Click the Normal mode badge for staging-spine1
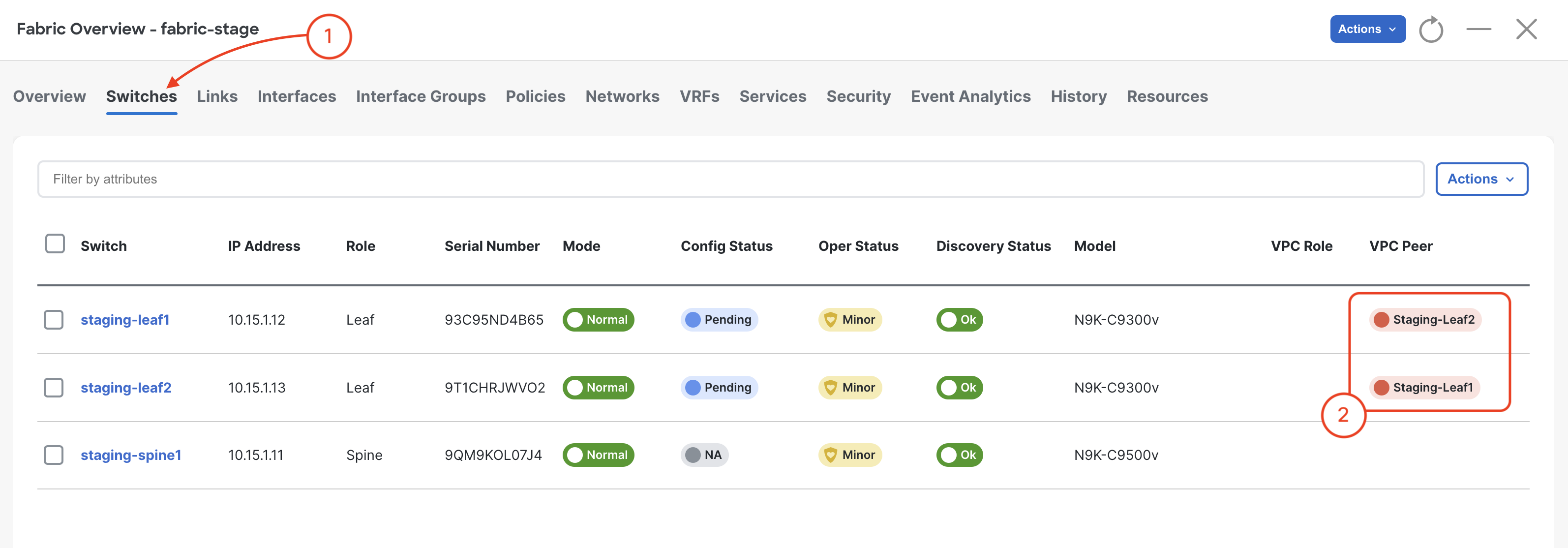 pyautogui.click(x=599, y=455)
